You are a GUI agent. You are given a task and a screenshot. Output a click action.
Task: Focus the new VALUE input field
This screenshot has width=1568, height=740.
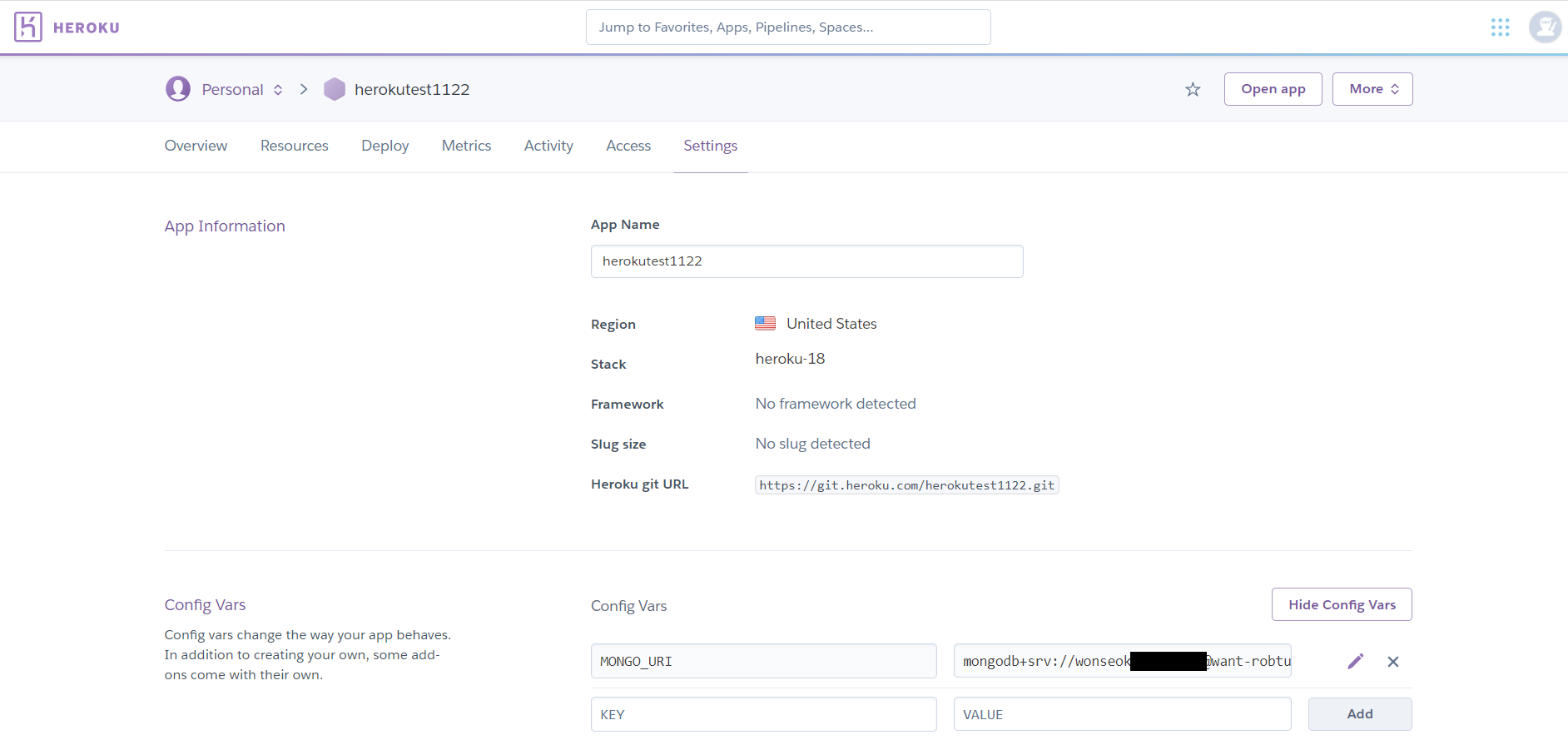click(x=1123, y=714)
